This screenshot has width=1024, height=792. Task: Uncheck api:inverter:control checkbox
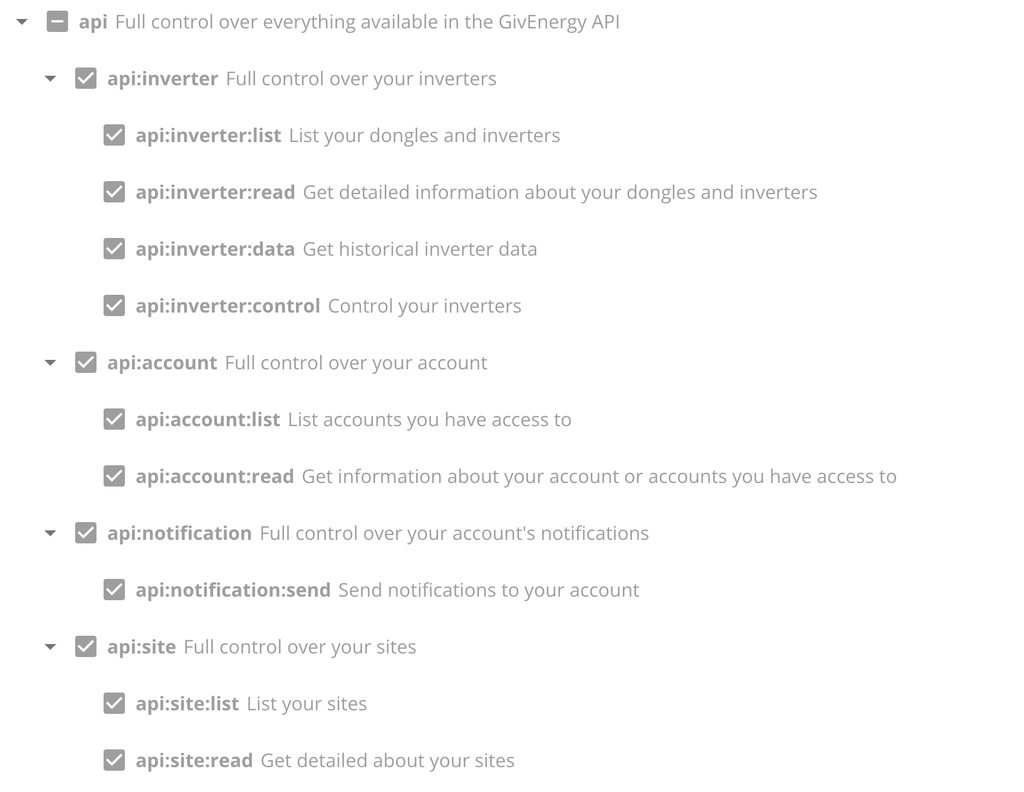(x=115, y=306)
